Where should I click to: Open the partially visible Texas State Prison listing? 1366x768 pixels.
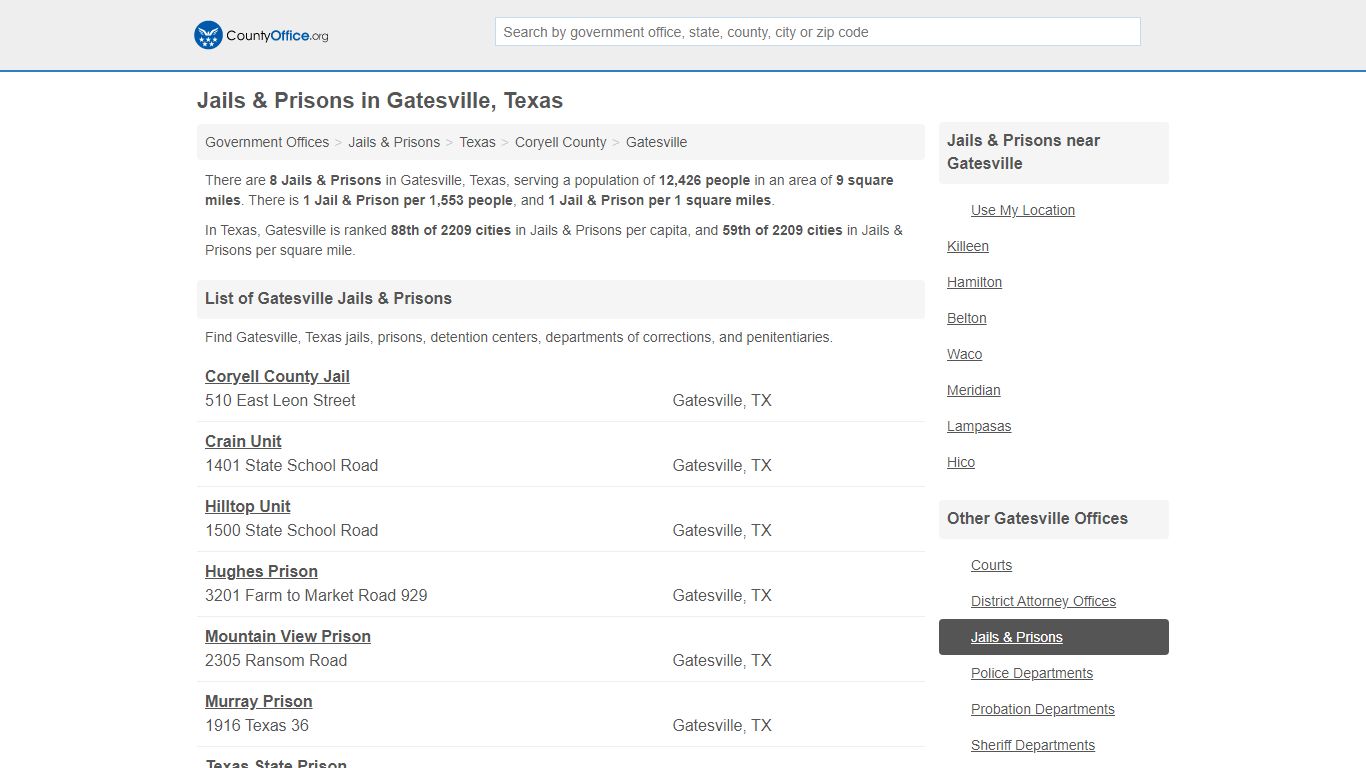[x=276, y=763]
